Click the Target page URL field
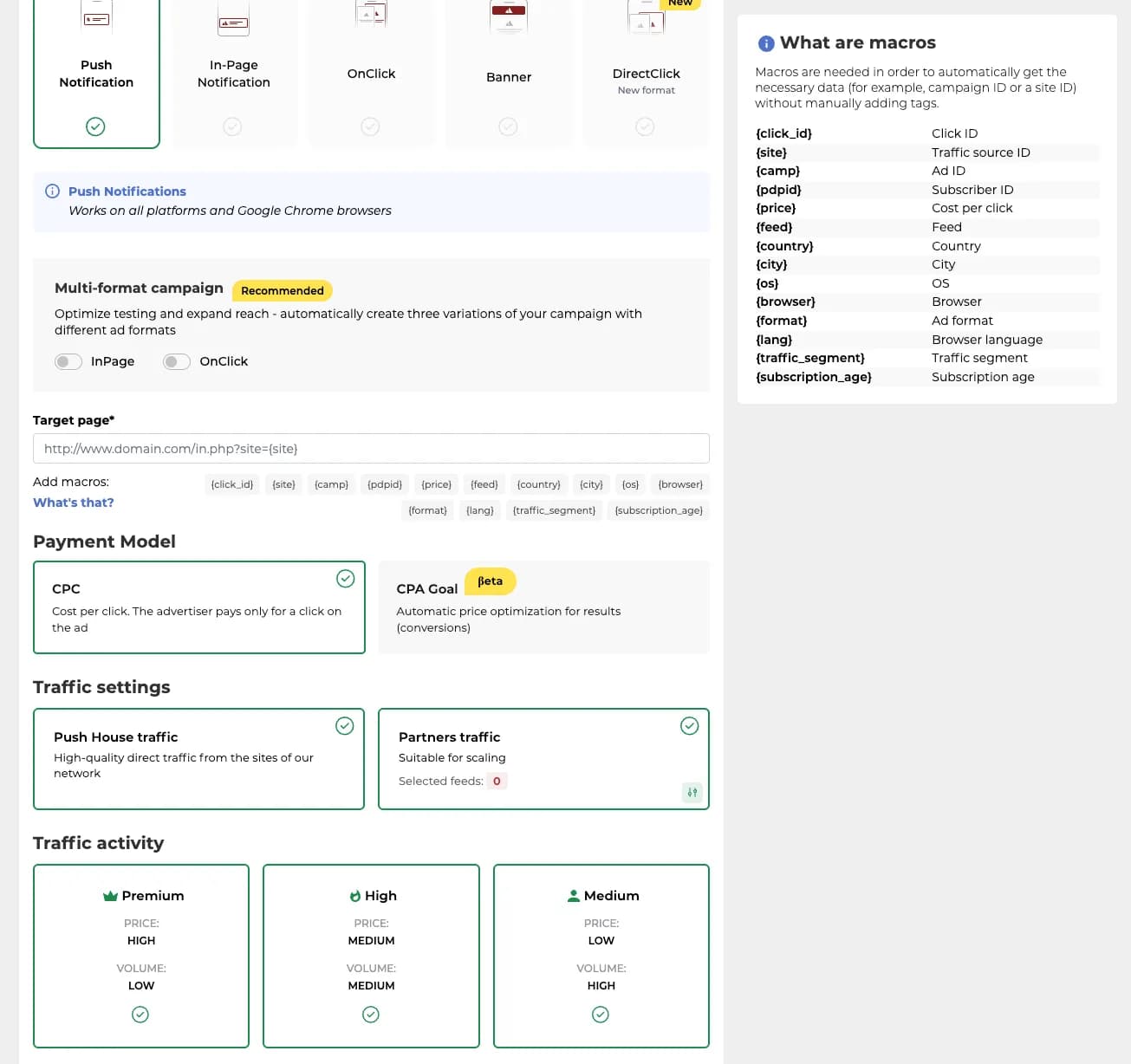Viewport: 1131px width, 1064px height. pyautogui.click(x=371, y=449)
